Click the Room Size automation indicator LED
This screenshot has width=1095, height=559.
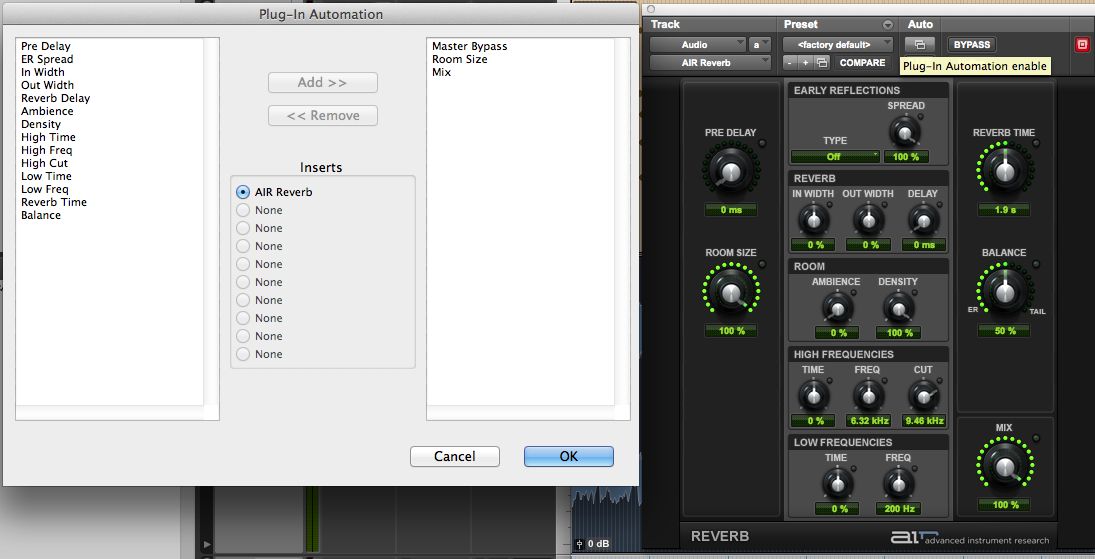[x=762, y=264]
